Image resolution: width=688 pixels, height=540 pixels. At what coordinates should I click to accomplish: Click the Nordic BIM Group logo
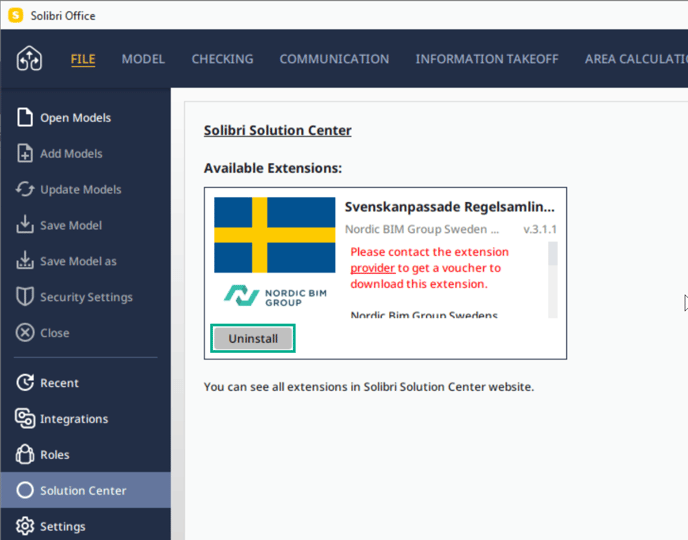coord(275,296)
